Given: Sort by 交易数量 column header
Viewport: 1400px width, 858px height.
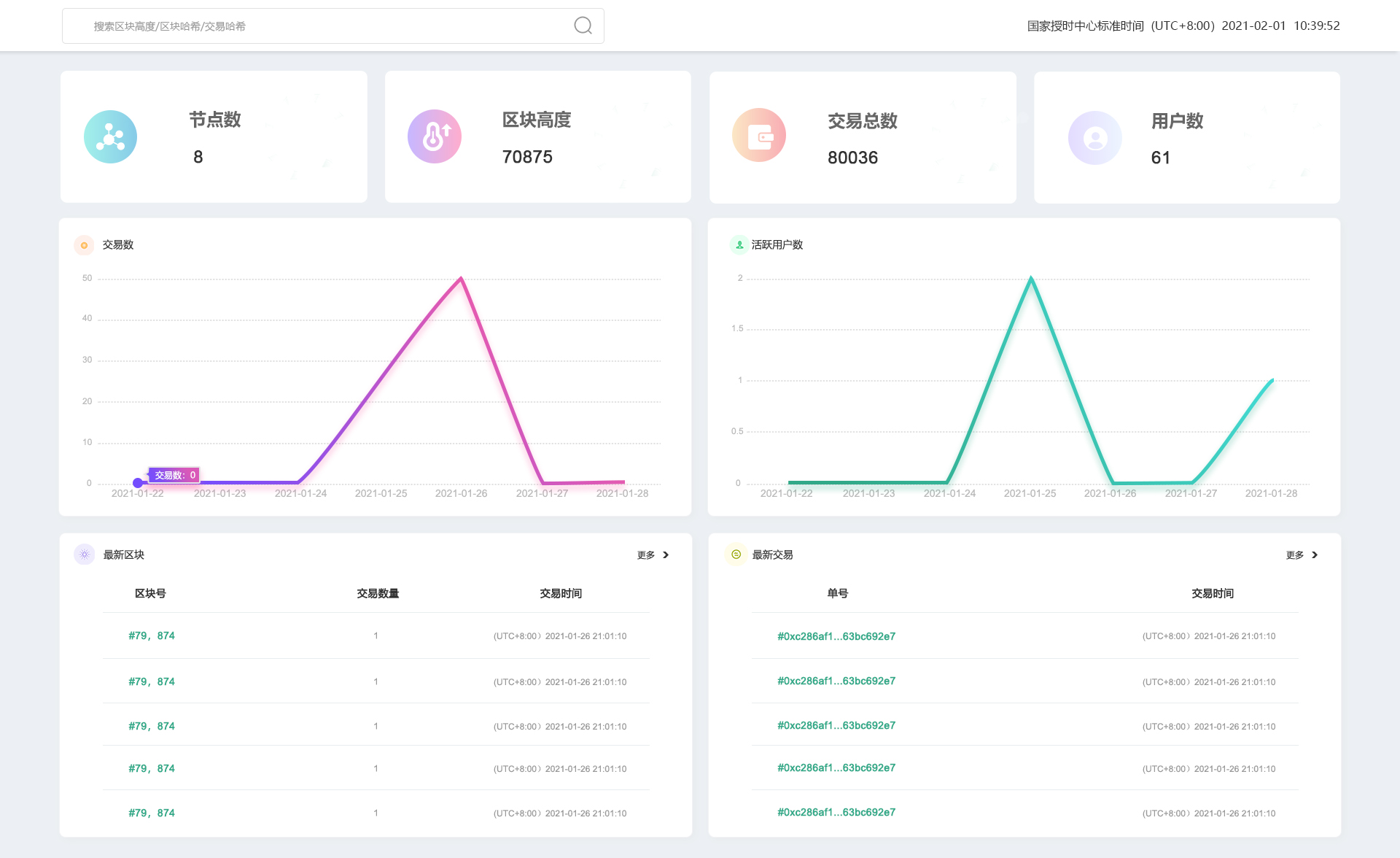Looking at the screenshot, I should pyautogui.click(x=378, y=593).
